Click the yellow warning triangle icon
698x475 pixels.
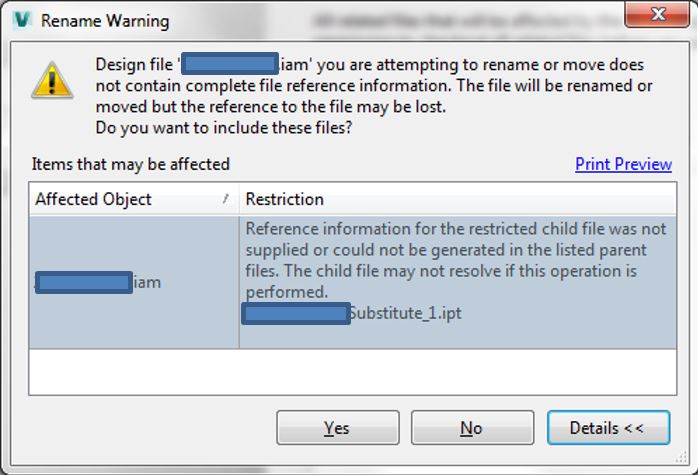52,78
